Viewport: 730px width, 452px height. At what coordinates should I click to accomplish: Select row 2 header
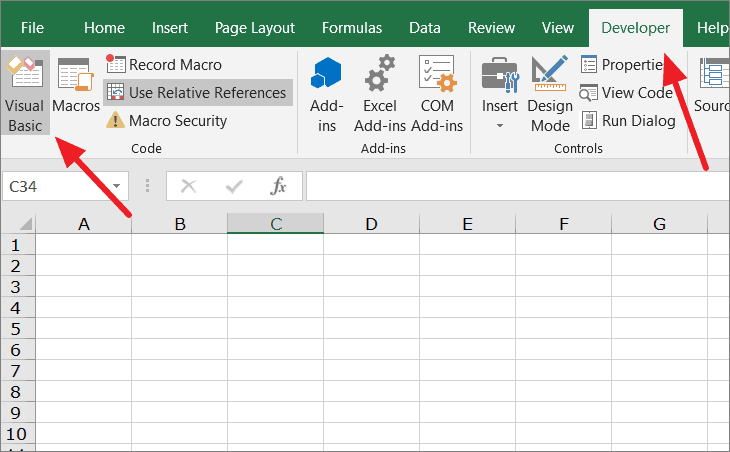point(18,265)
